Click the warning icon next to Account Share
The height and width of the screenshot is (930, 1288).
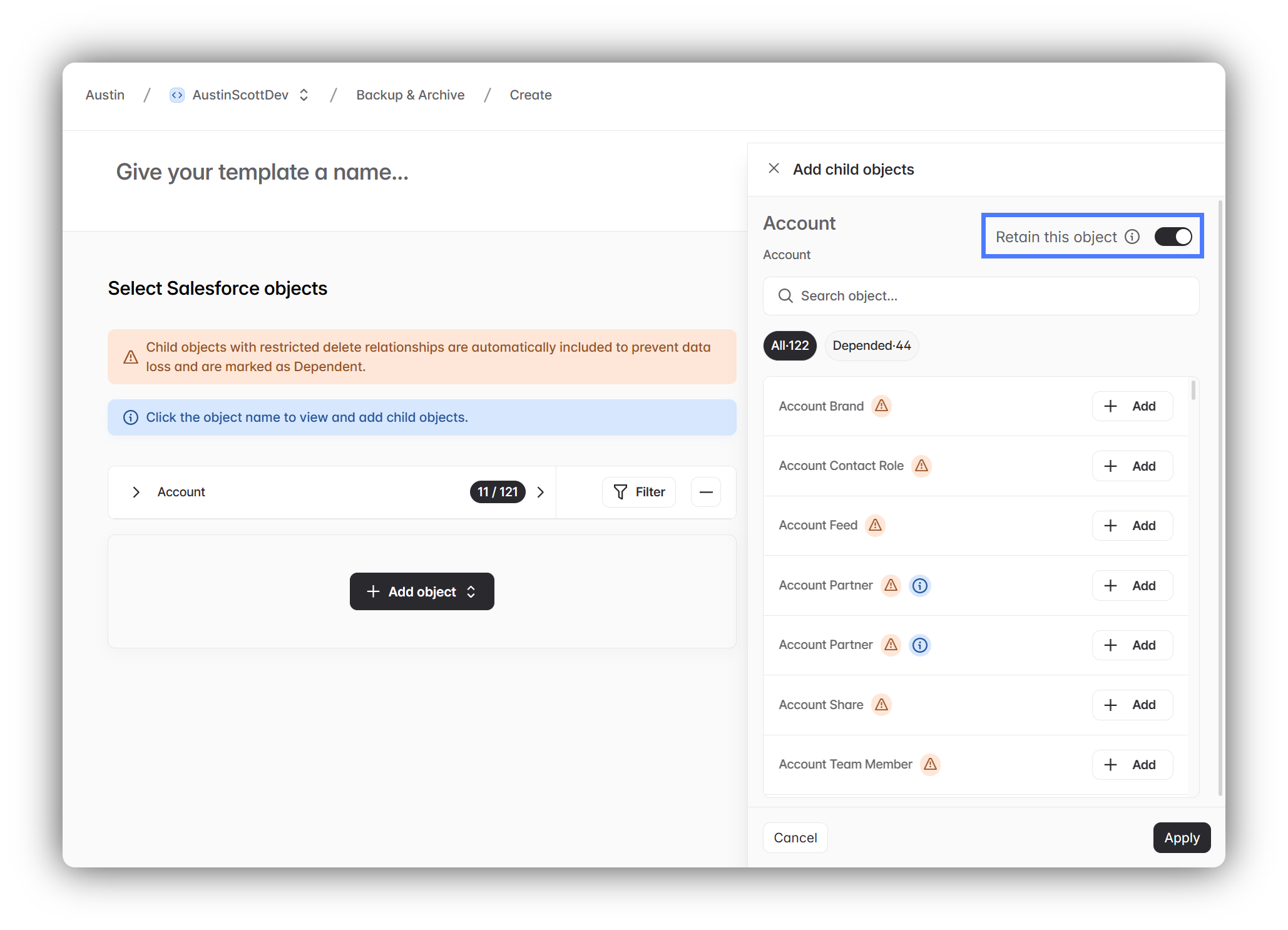(881, 705)
